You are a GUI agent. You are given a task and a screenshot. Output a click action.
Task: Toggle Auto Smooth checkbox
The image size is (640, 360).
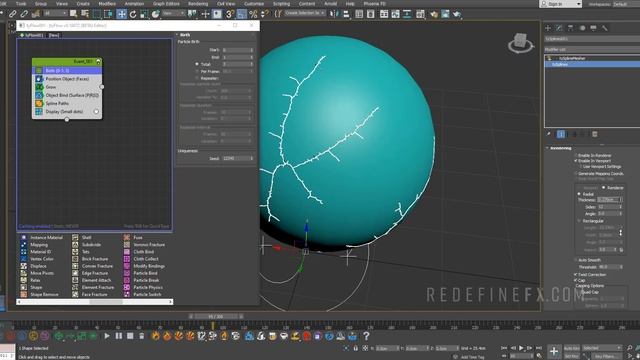pos(576,260)
